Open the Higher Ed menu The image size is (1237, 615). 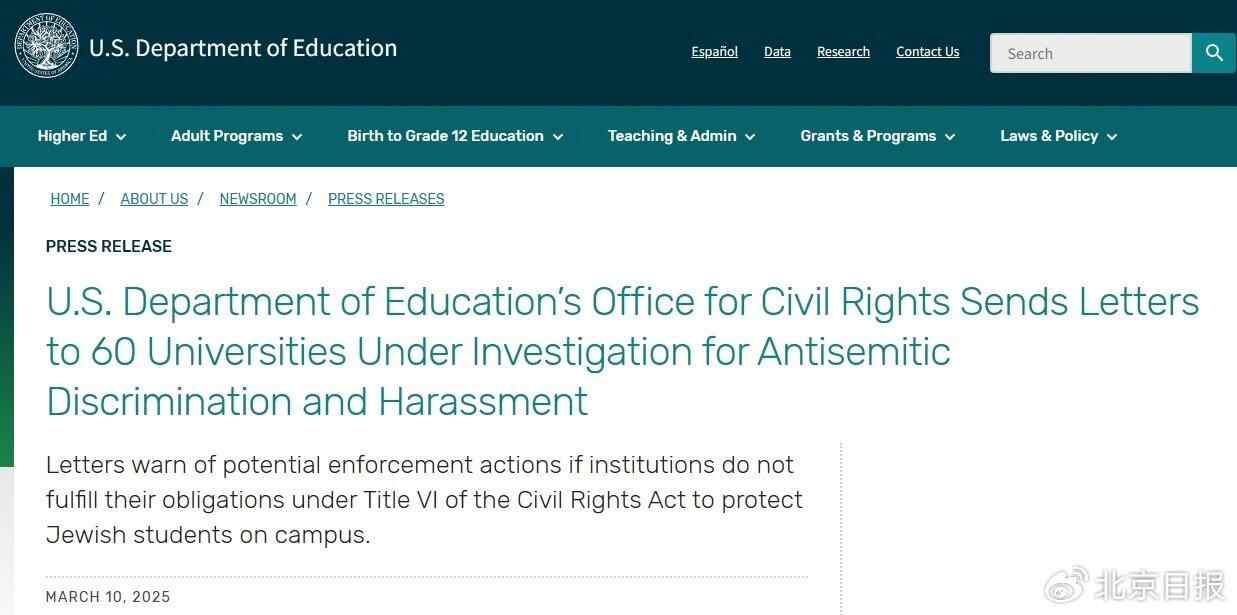(72, 136)
